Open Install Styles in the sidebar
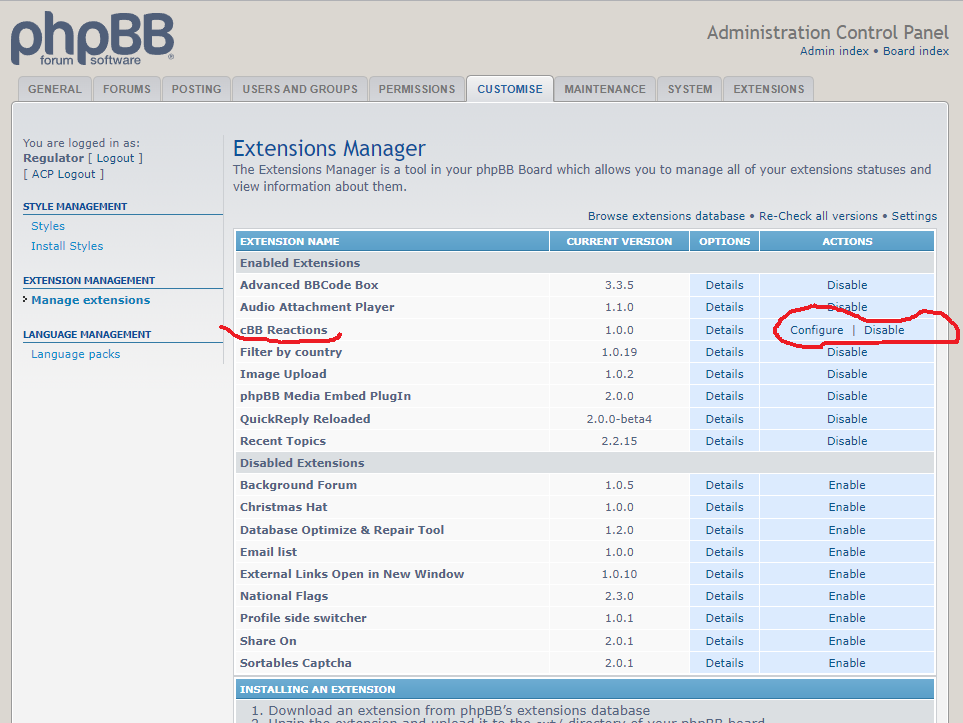Screen dimensions: 963x723 [67, 246]
